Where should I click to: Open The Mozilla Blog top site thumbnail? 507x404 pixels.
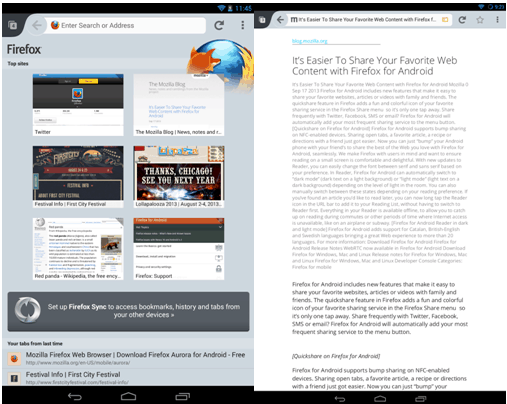click(x=179, y=105)
